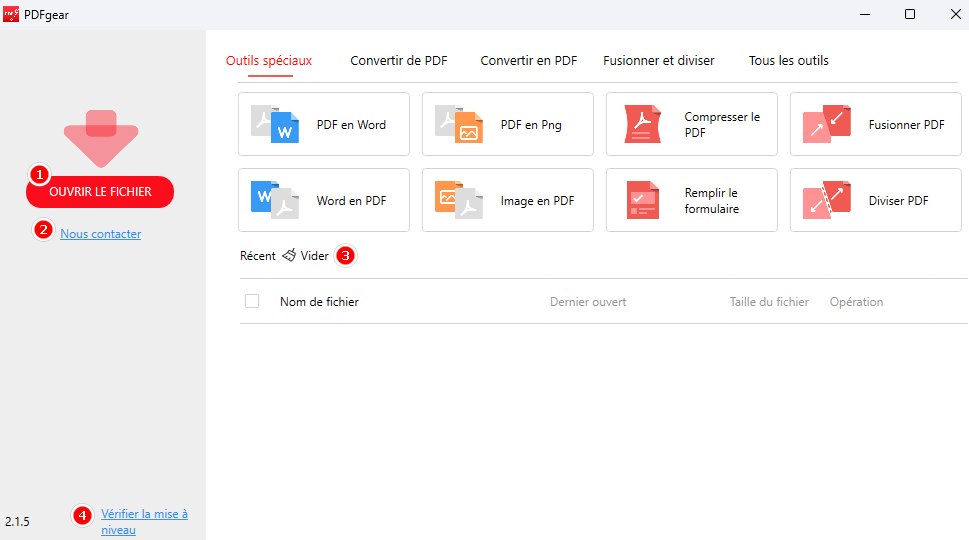This screenshot has height=540, width=969.
Task: Click the Remplir le formulaire icon
Action: point(643,200)
